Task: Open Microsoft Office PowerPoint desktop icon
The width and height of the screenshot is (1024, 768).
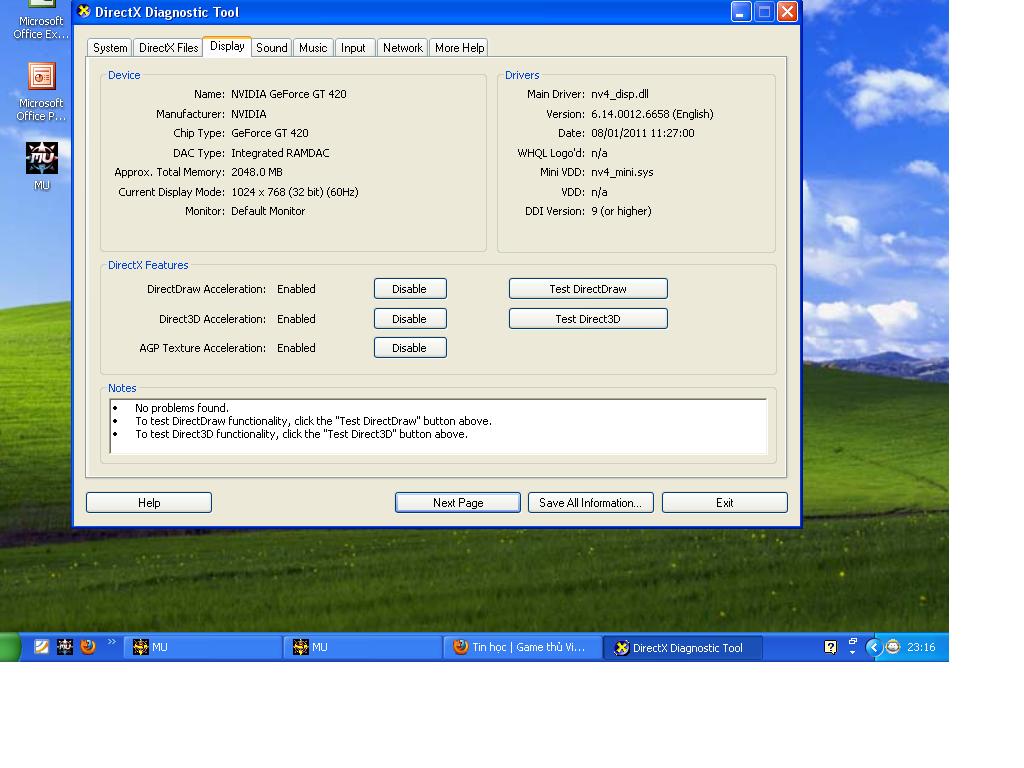Action: click(41, 91)
